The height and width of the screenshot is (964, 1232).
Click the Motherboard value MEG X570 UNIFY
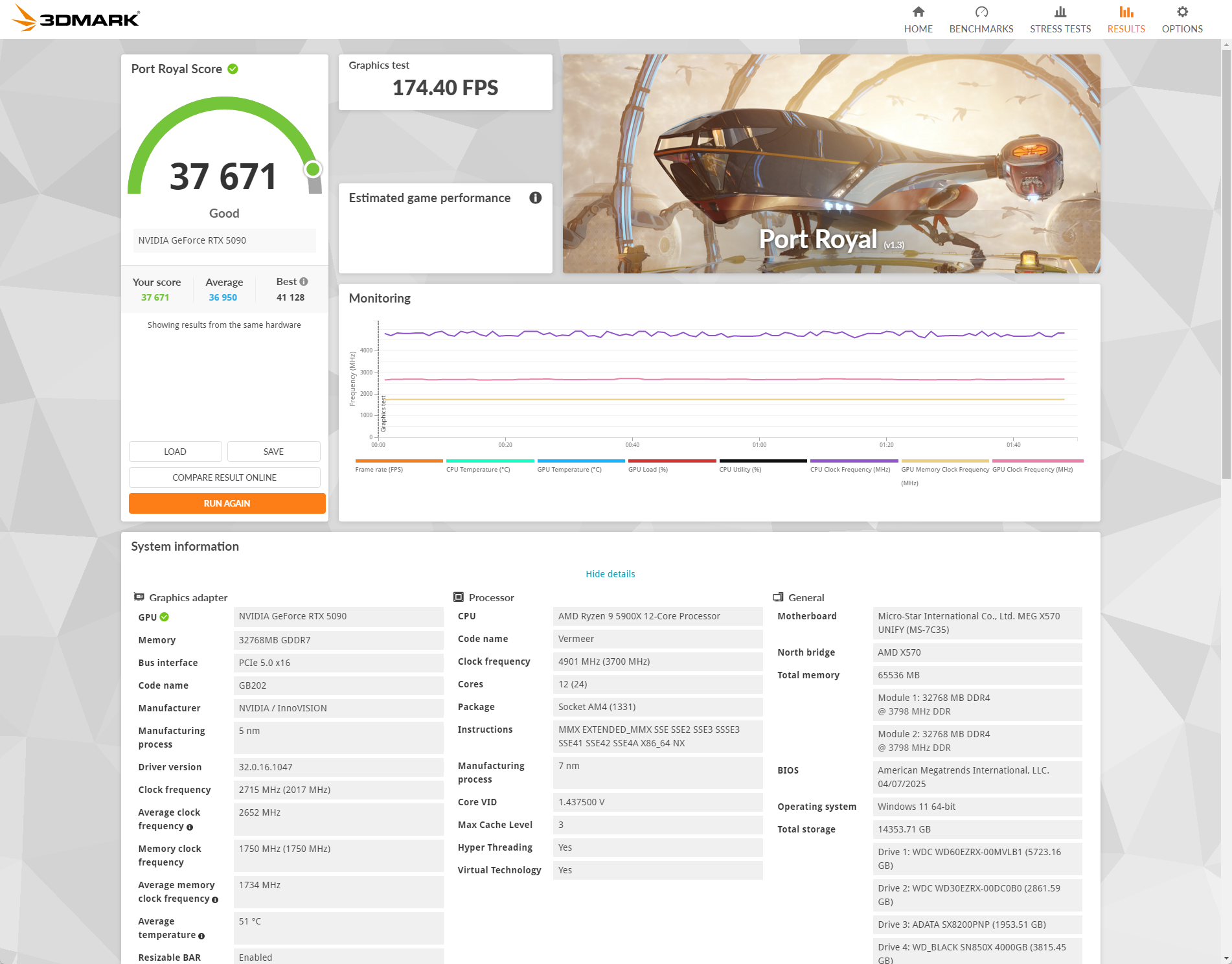977,623
